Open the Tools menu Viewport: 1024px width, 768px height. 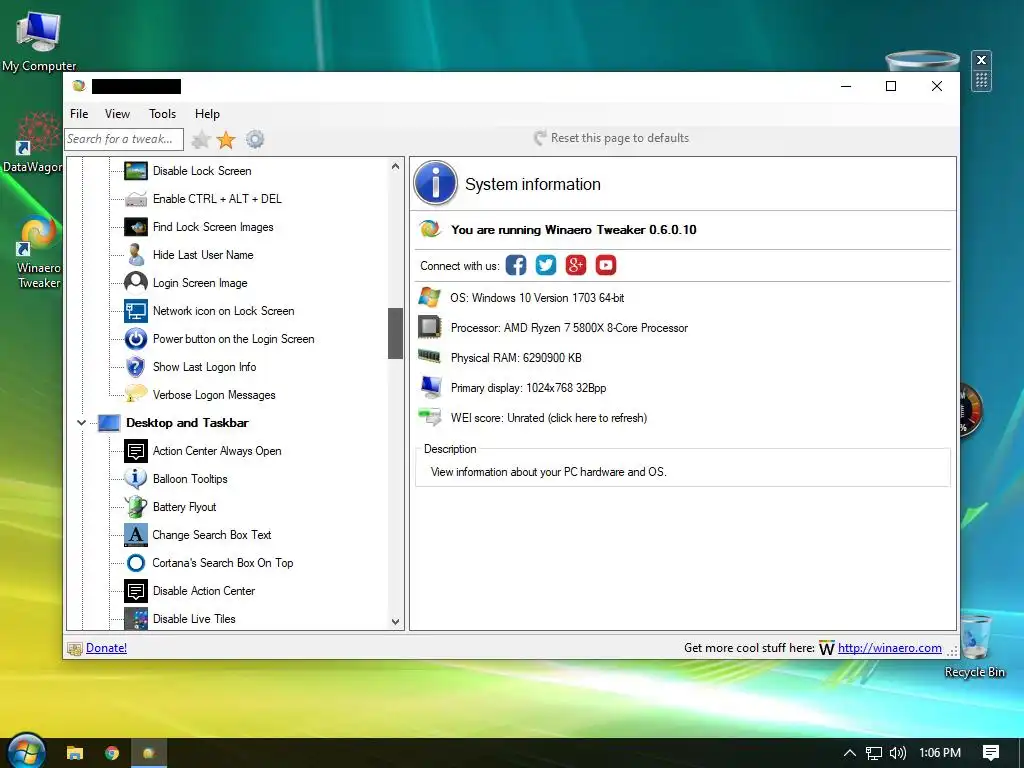[x=163, y=114]
